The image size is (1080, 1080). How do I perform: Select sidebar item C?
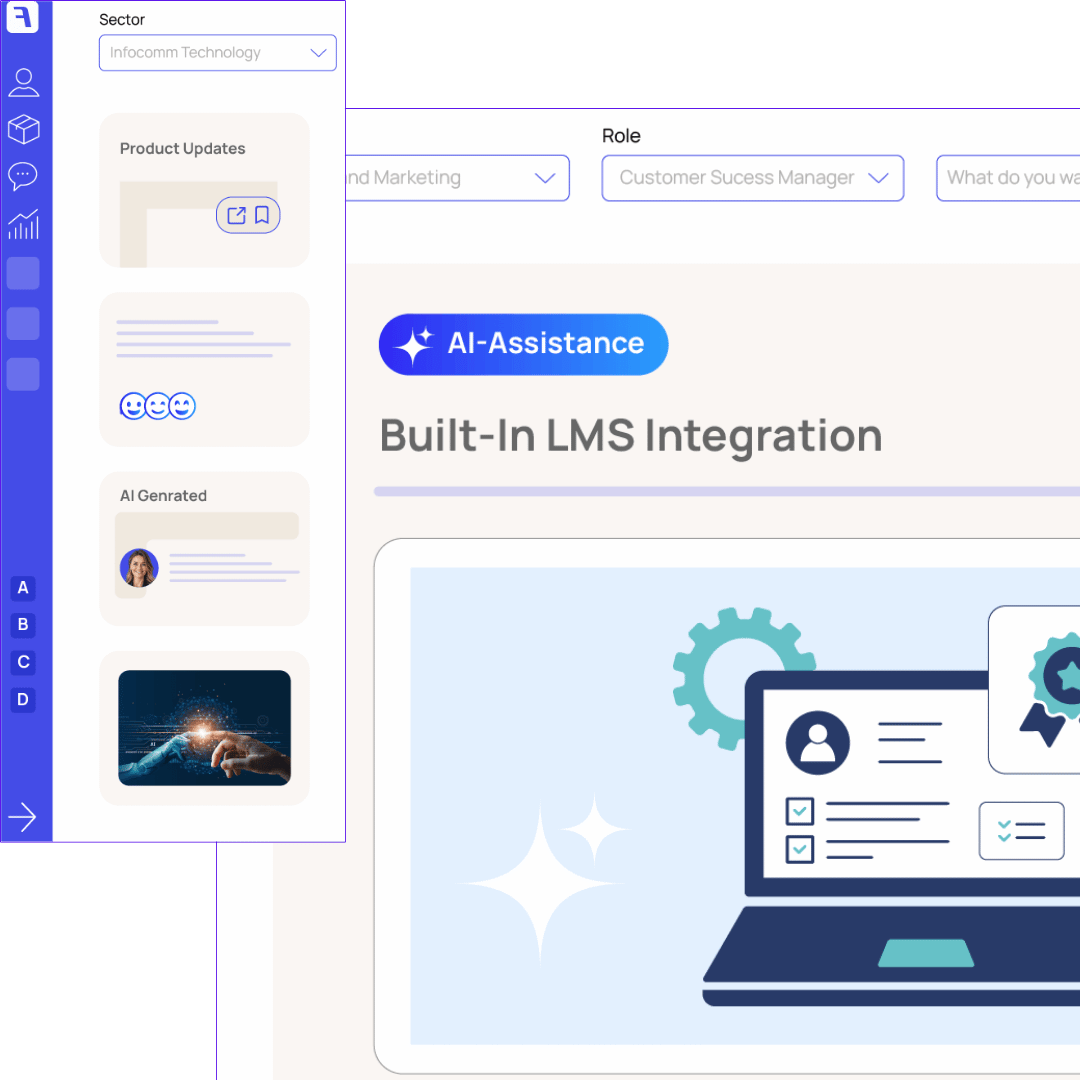23,662
